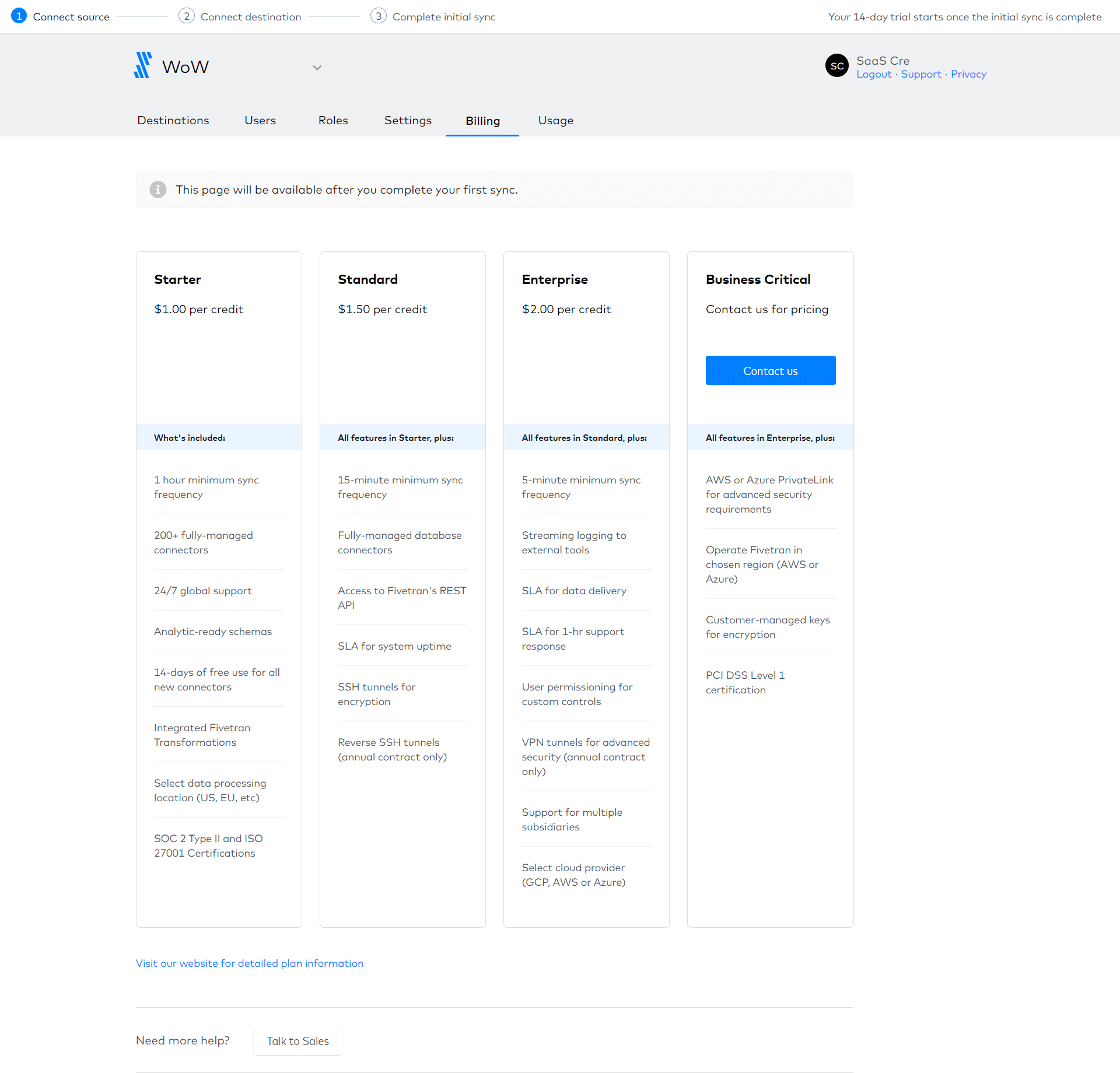
Task: Click Select data processing location feature
Action: pos(210,790)
